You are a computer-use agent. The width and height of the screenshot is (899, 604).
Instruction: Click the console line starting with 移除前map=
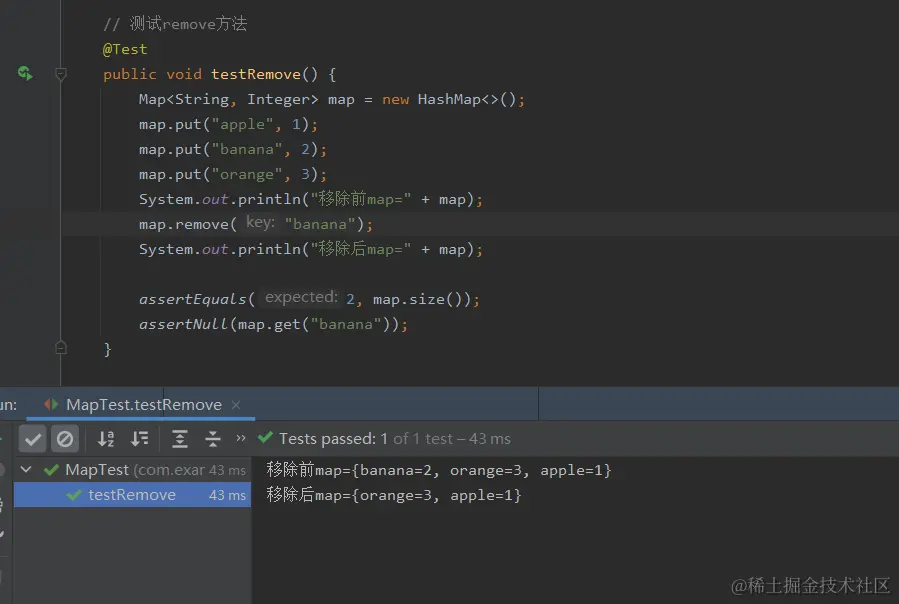point(439,470)
